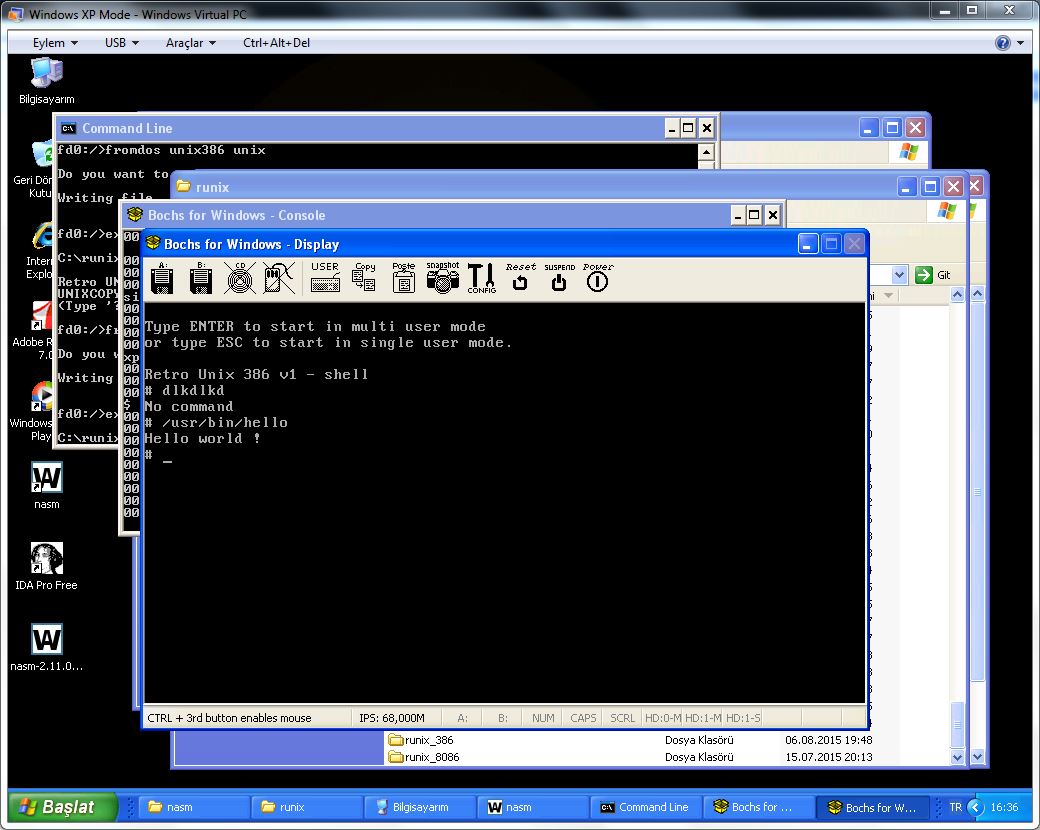Click the NUM indicator in Bochs status bar
Image resolution: width=1040 pixels, height=830 pixels.
(543, 718)
